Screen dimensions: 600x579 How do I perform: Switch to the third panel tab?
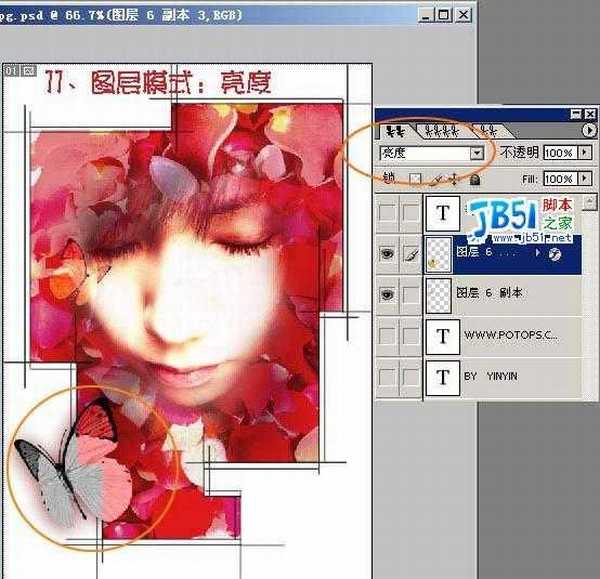[x=485, y=131]
